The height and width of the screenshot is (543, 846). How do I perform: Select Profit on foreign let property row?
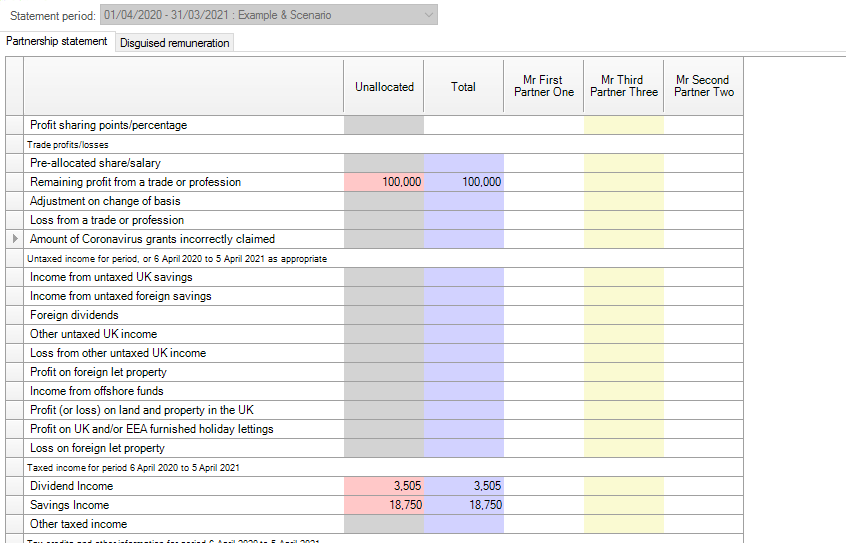(98, 372)
